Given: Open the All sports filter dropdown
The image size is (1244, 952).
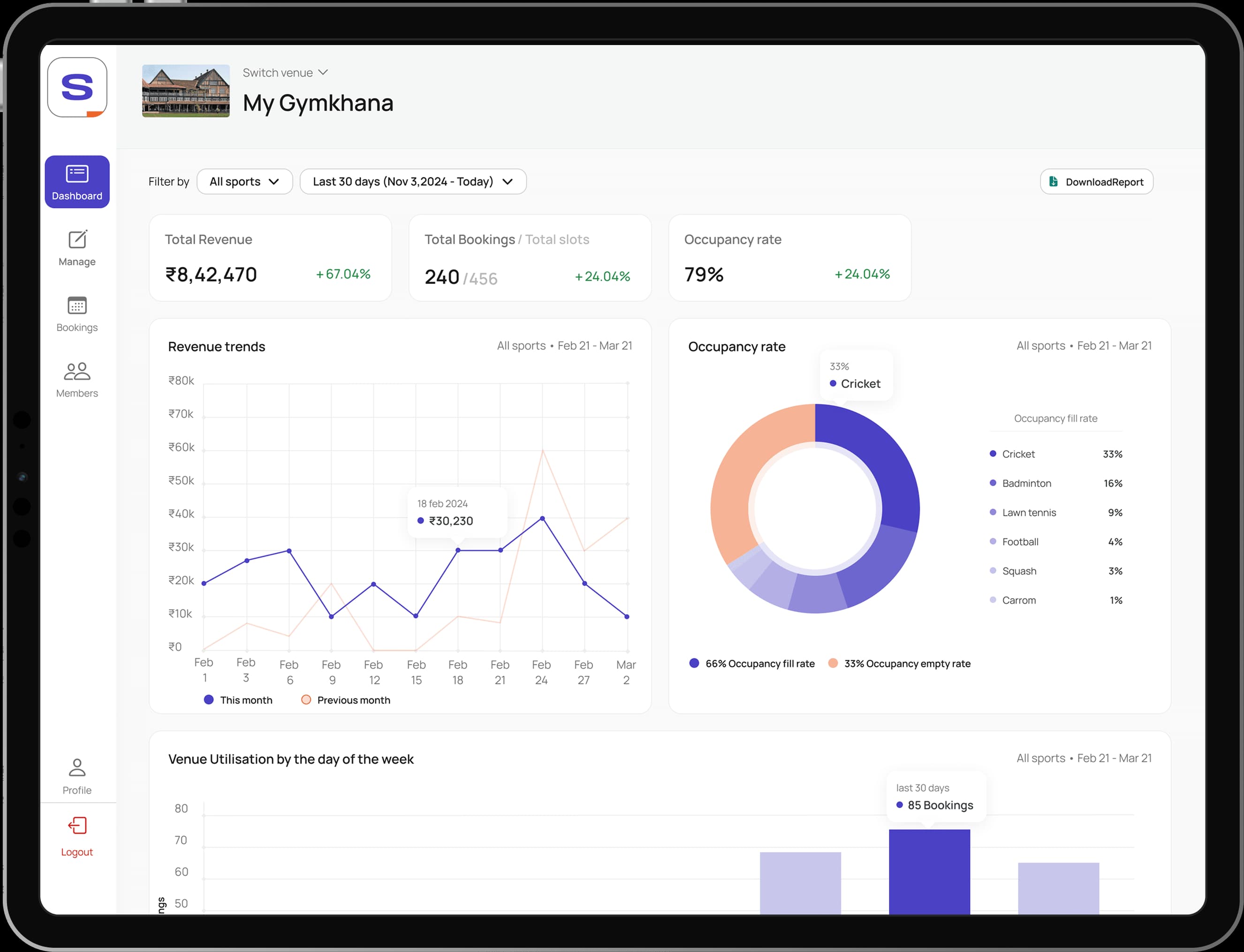Looking at the screenshot, I should tap(244, 181).
